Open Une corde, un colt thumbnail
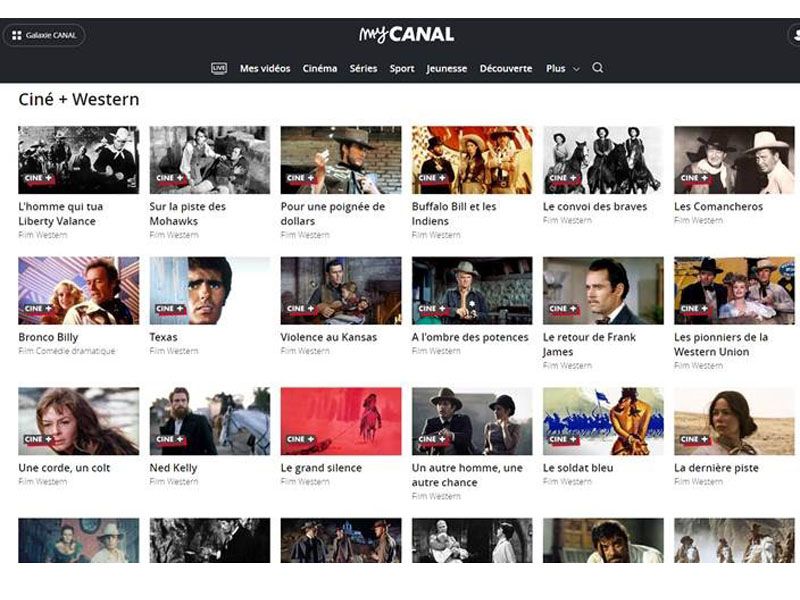This screenshot has width=800, height=600. (79, 421)
